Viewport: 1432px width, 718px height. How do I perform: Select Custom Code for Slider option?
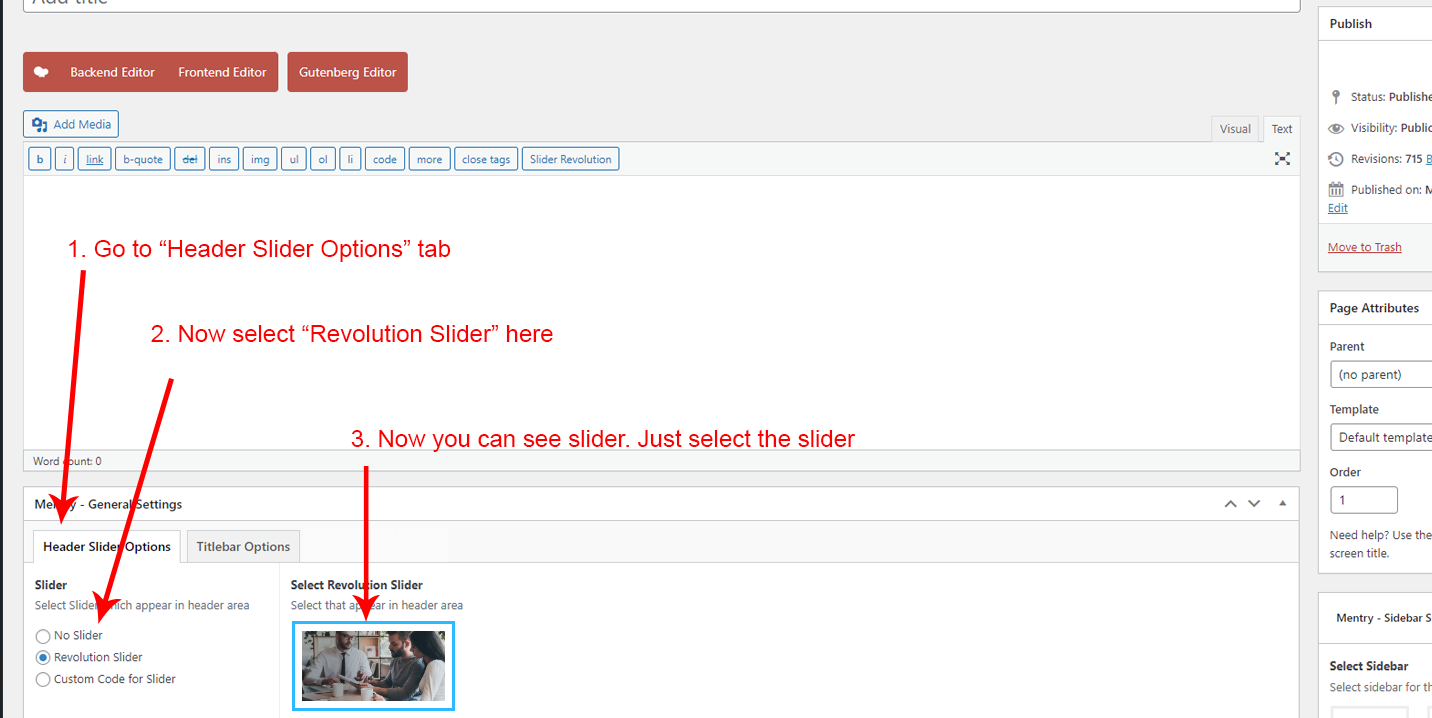(43, 680)
